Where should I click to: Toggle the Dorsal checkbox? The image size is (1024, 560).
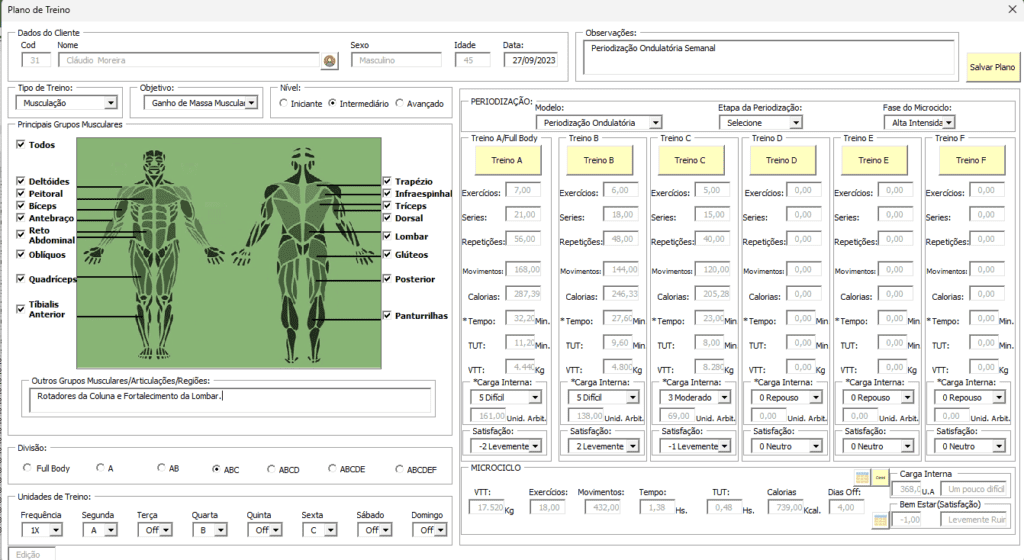tap(387, 217)
